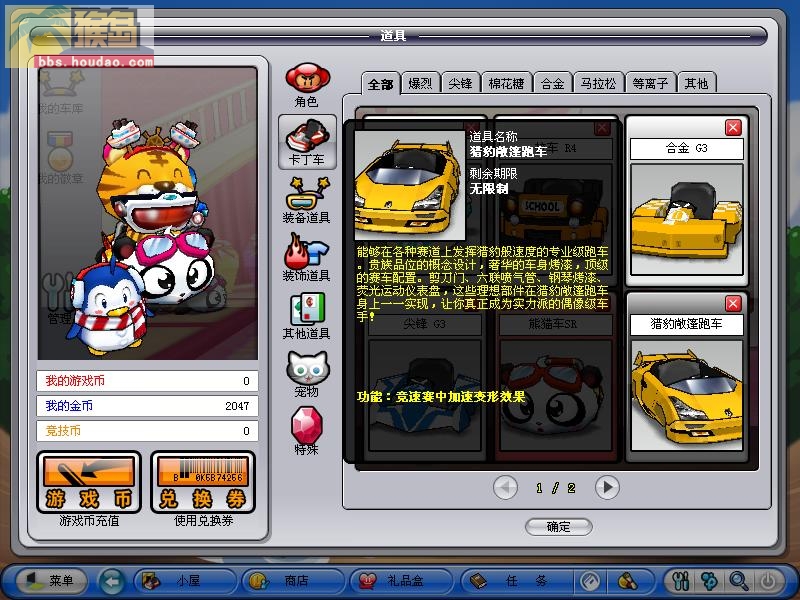Remove the 猎豹敞篷跑车 card with its red X
This screenshot has width=800, height=600.
click(733, 304)
